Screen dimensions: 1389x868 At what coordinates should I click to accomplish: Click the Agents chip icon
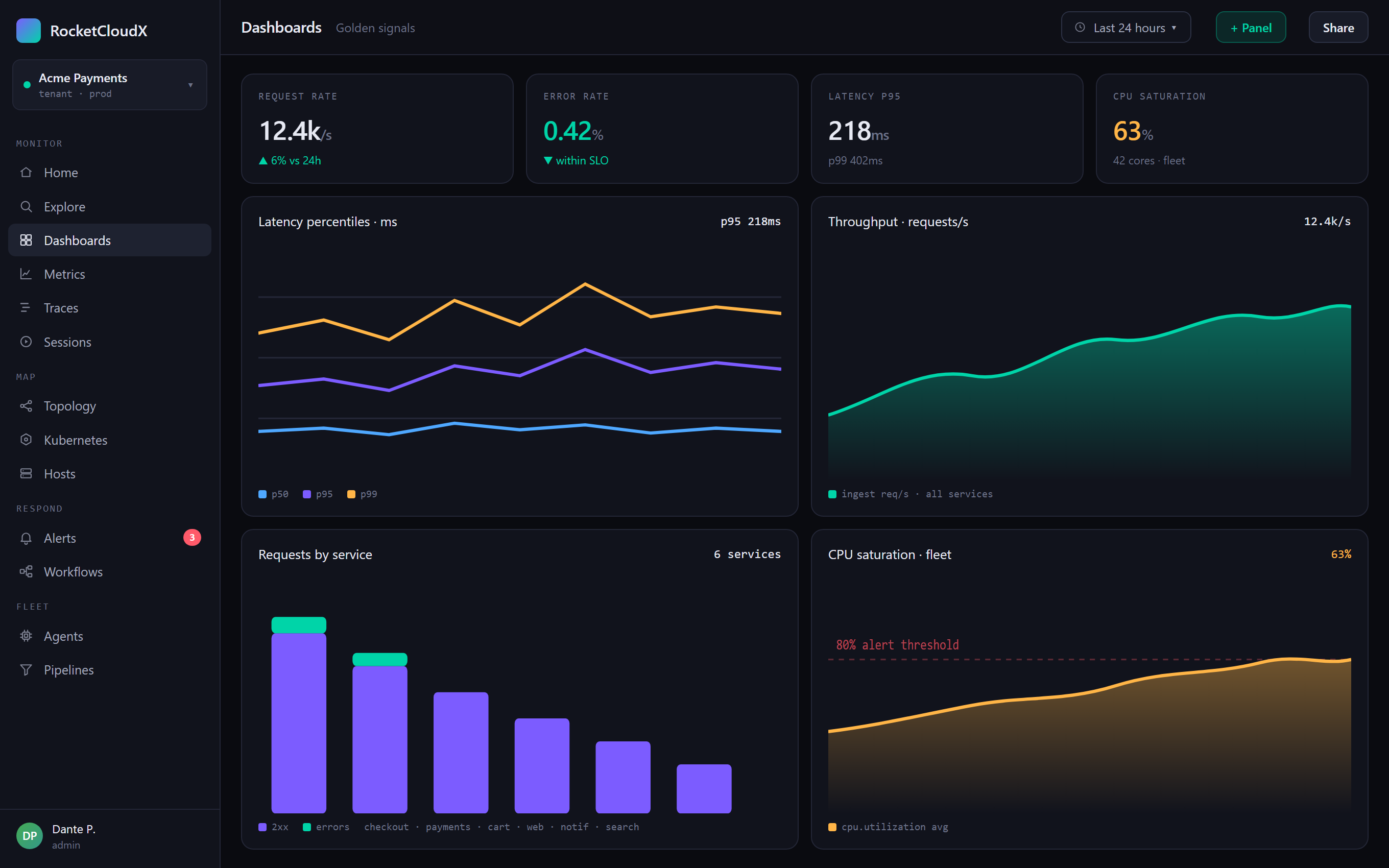[26, 636]
